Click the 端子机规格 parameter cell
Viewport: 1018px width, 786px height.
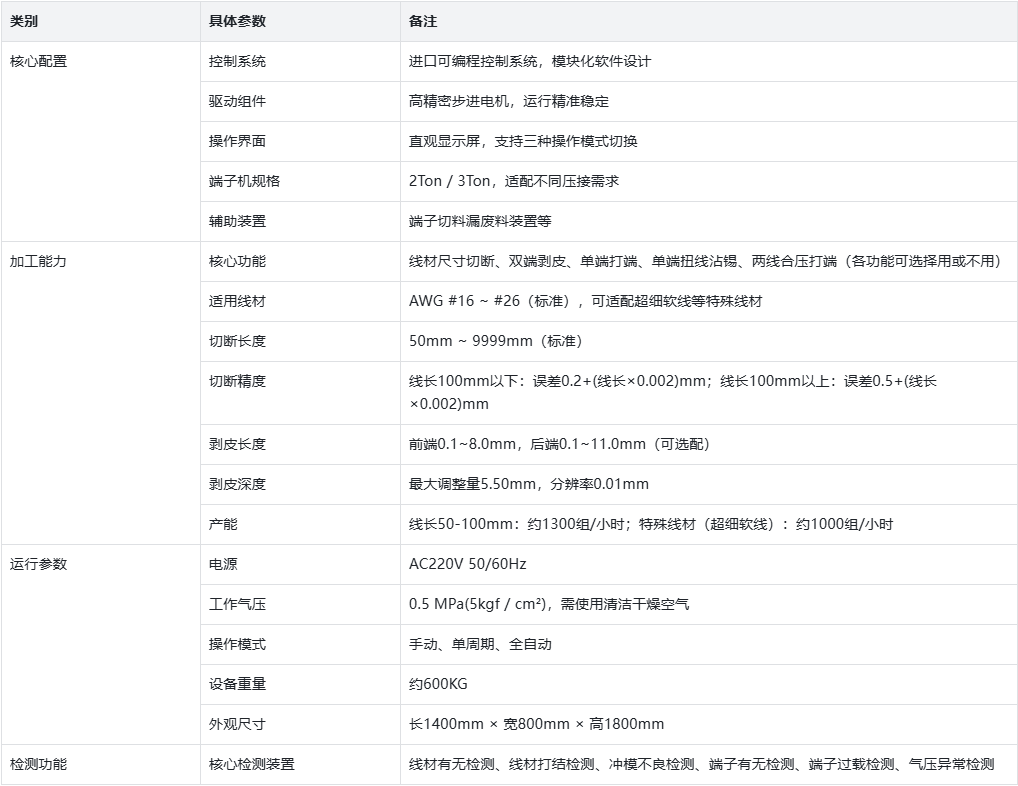tap(244, 181)
